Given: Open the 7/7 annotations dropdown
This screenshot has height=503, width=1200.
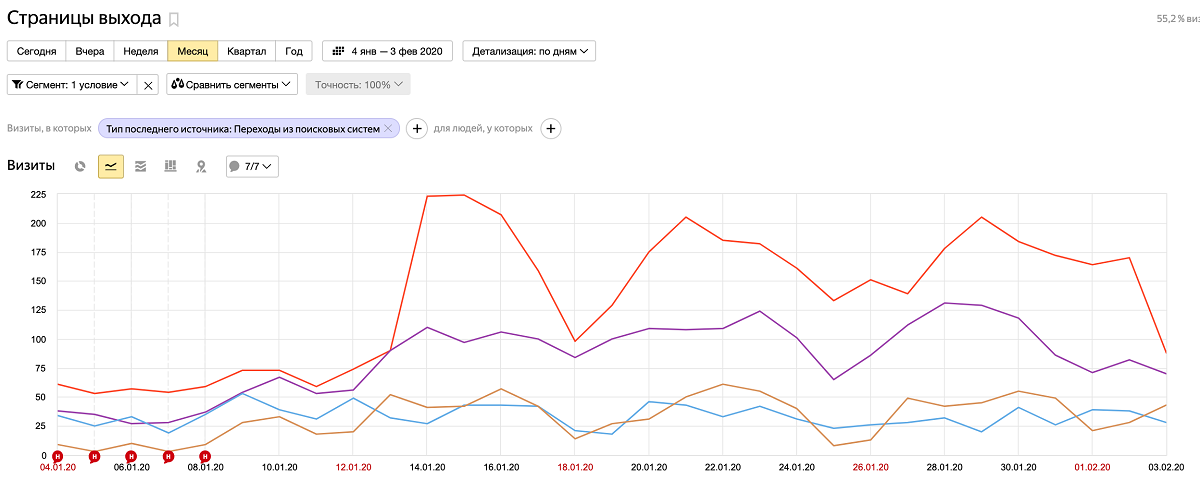Looking at the screenshot, I should 252,166.
